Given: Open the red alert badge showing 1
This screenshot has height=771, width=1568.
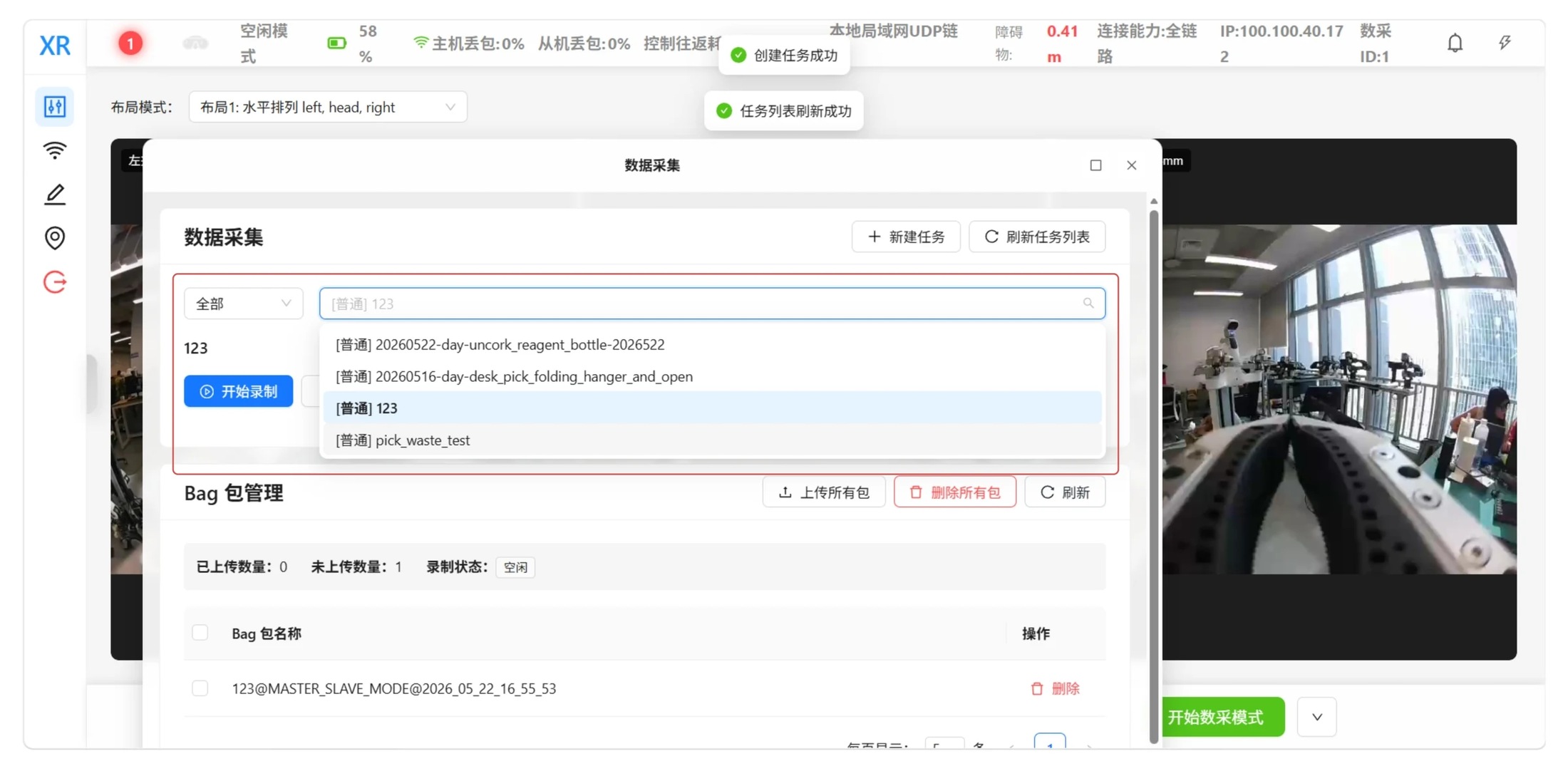Looking at the screenshot, I should coord(130,43).
